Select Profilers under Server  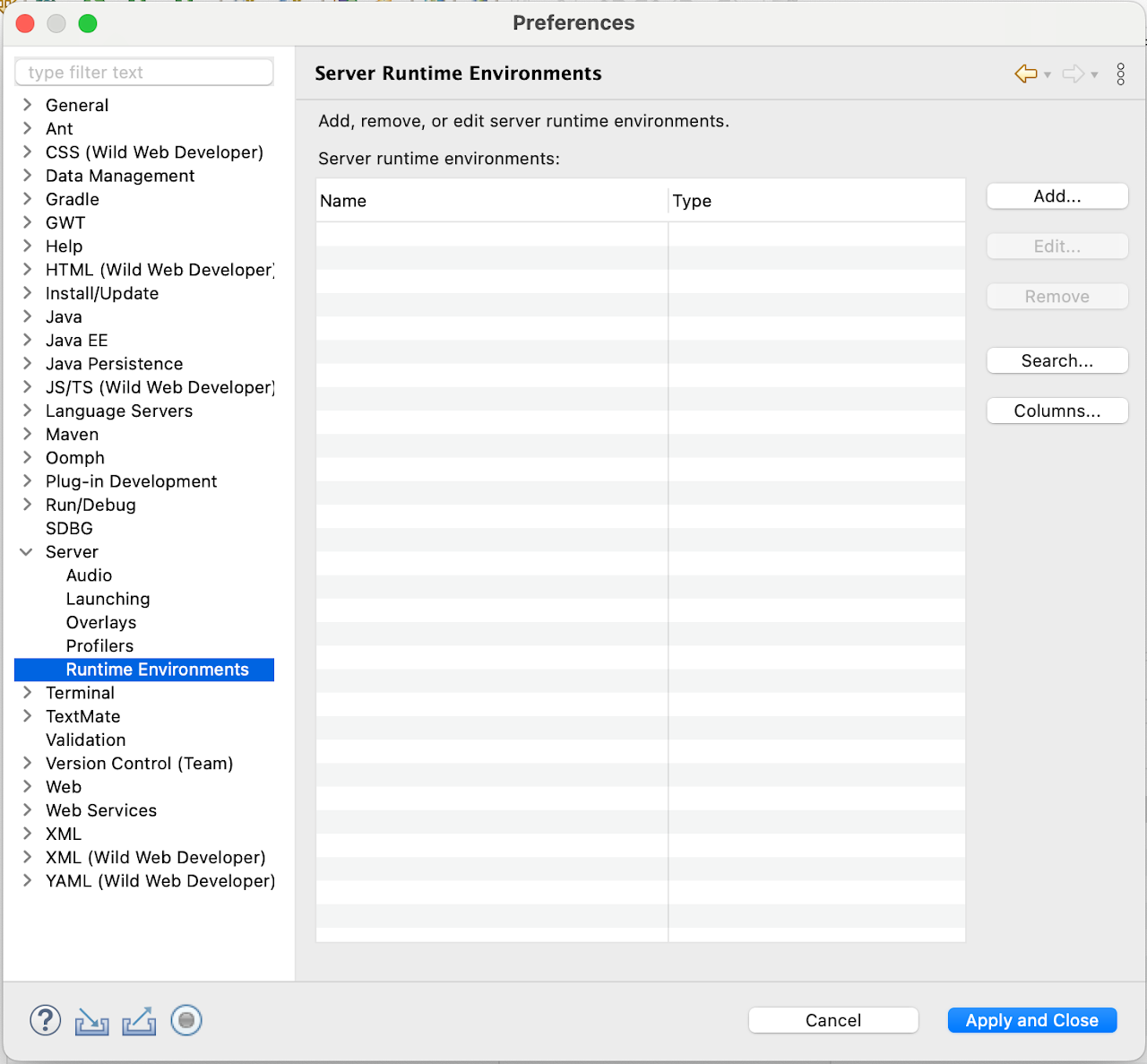pyautogui.click(x=99, y=645)
